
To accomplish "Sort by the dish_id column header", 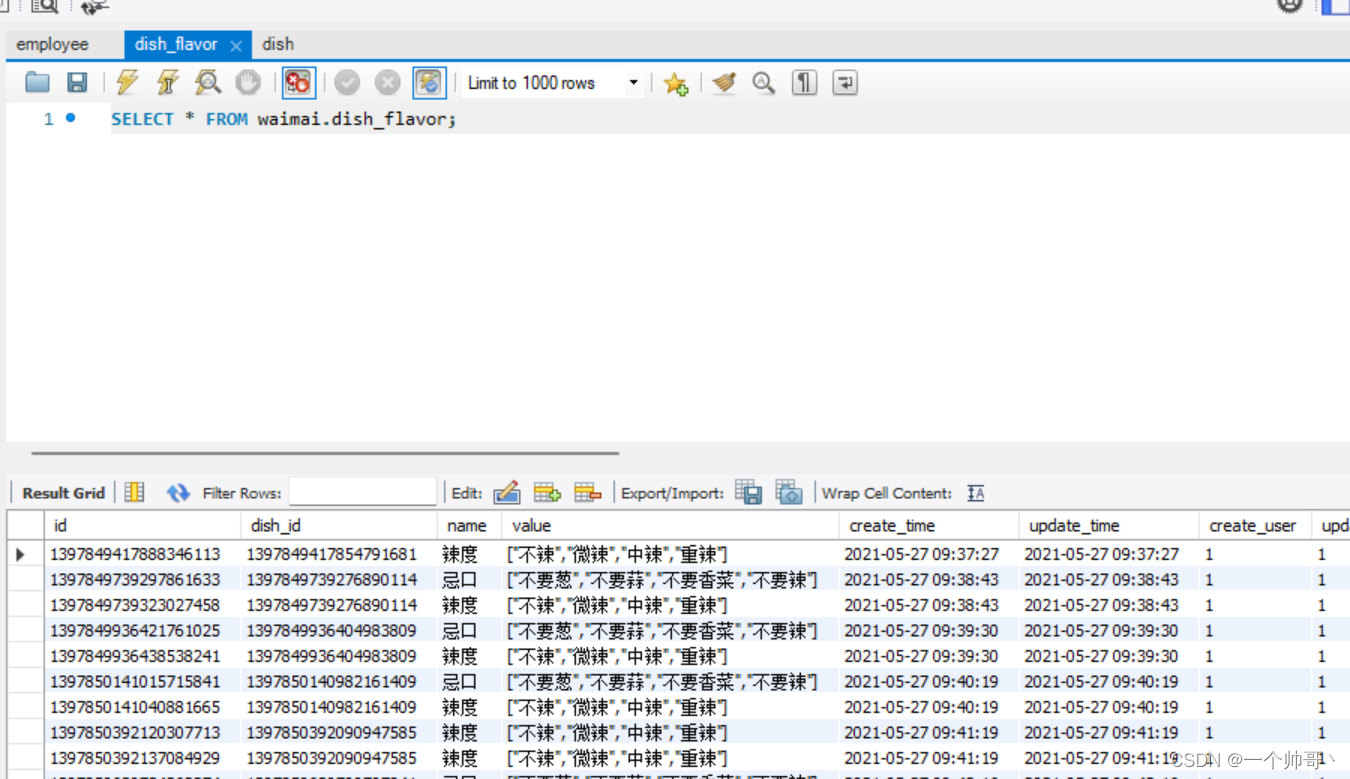I will (x=340, y=525).
